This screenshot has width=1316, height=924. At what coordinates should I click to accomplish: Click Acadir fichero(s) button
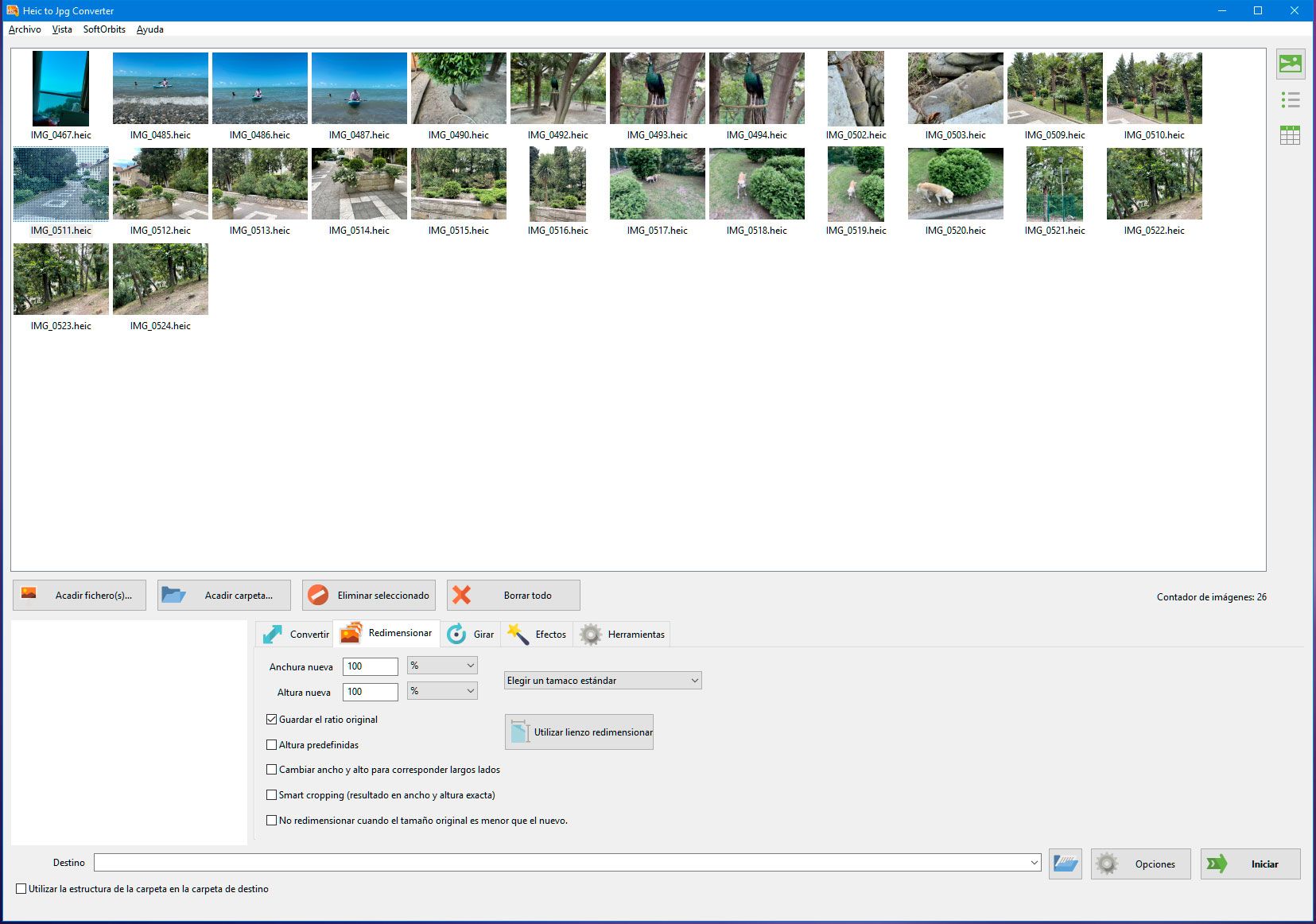(79, 595)
